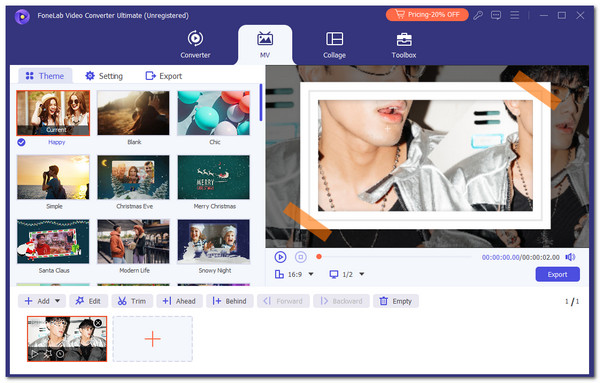
Task: Click the Pricing-20% OFF banner
Action: 427,15
